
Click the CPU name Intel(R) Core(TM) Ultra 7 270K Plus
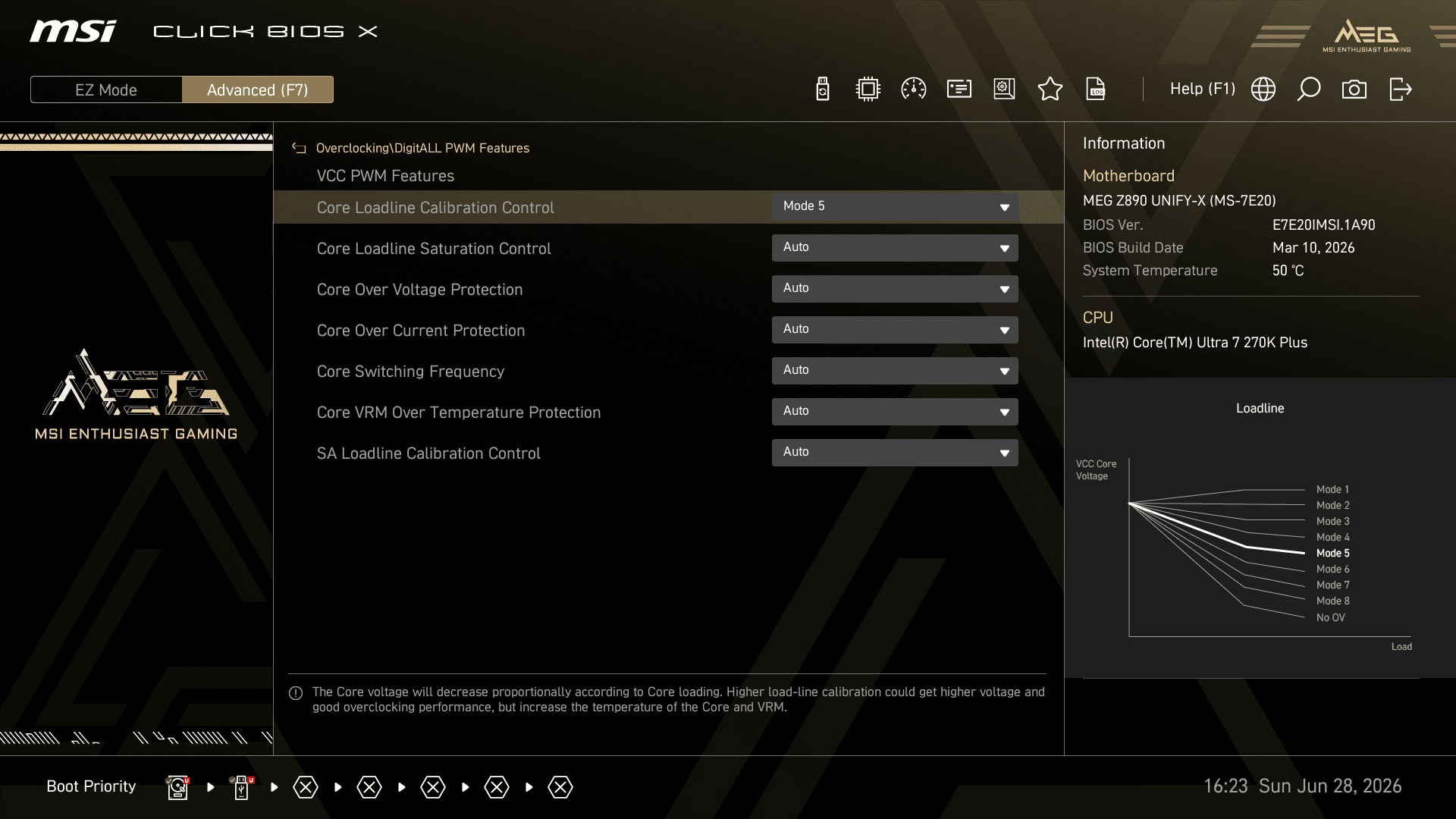click(x=1195, y=343)
